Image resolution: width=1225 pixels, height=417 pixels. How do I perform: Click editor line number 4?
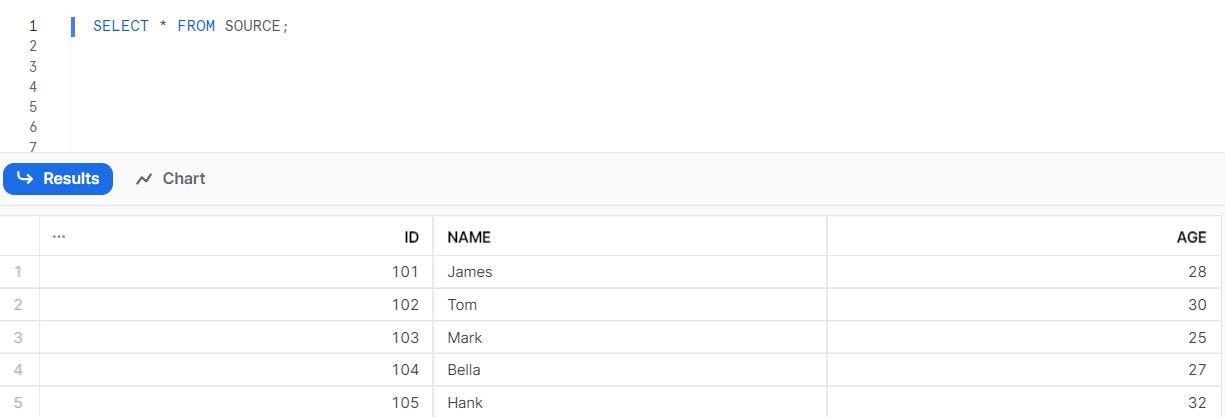pos(33,87)
